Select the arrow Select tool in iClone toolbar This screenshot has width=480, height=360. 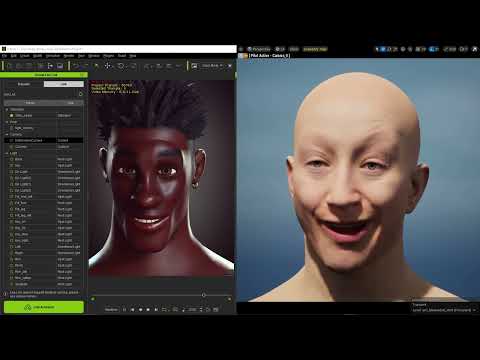click(x=96, y=66)
